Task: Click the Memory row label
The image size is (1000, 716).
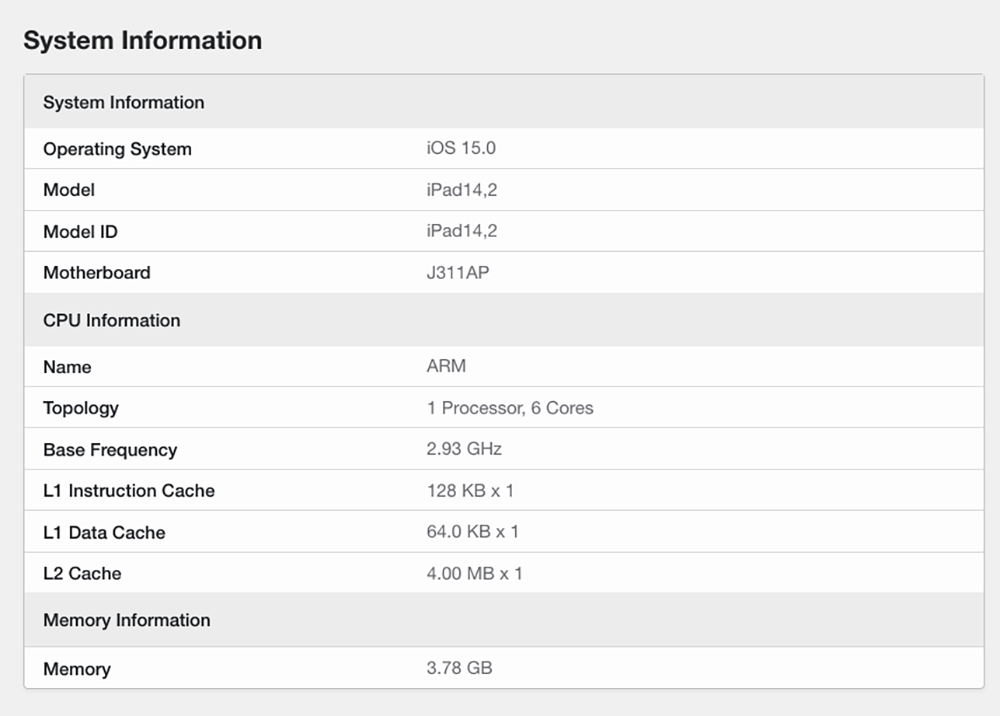Action: [x=77, y=669]
